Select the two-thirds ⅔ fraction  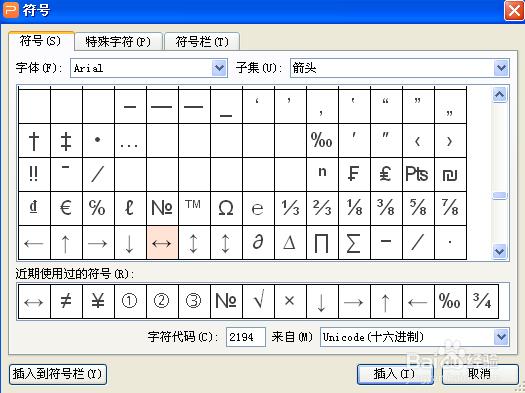pos(322,208)
